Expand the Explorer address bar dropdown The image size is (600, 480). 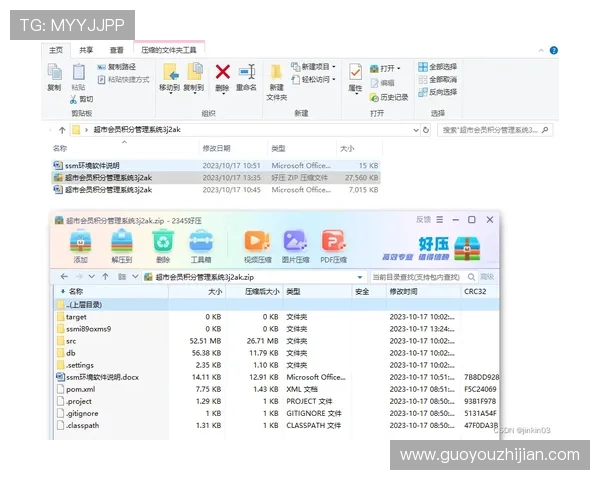[x=416, y=130]
